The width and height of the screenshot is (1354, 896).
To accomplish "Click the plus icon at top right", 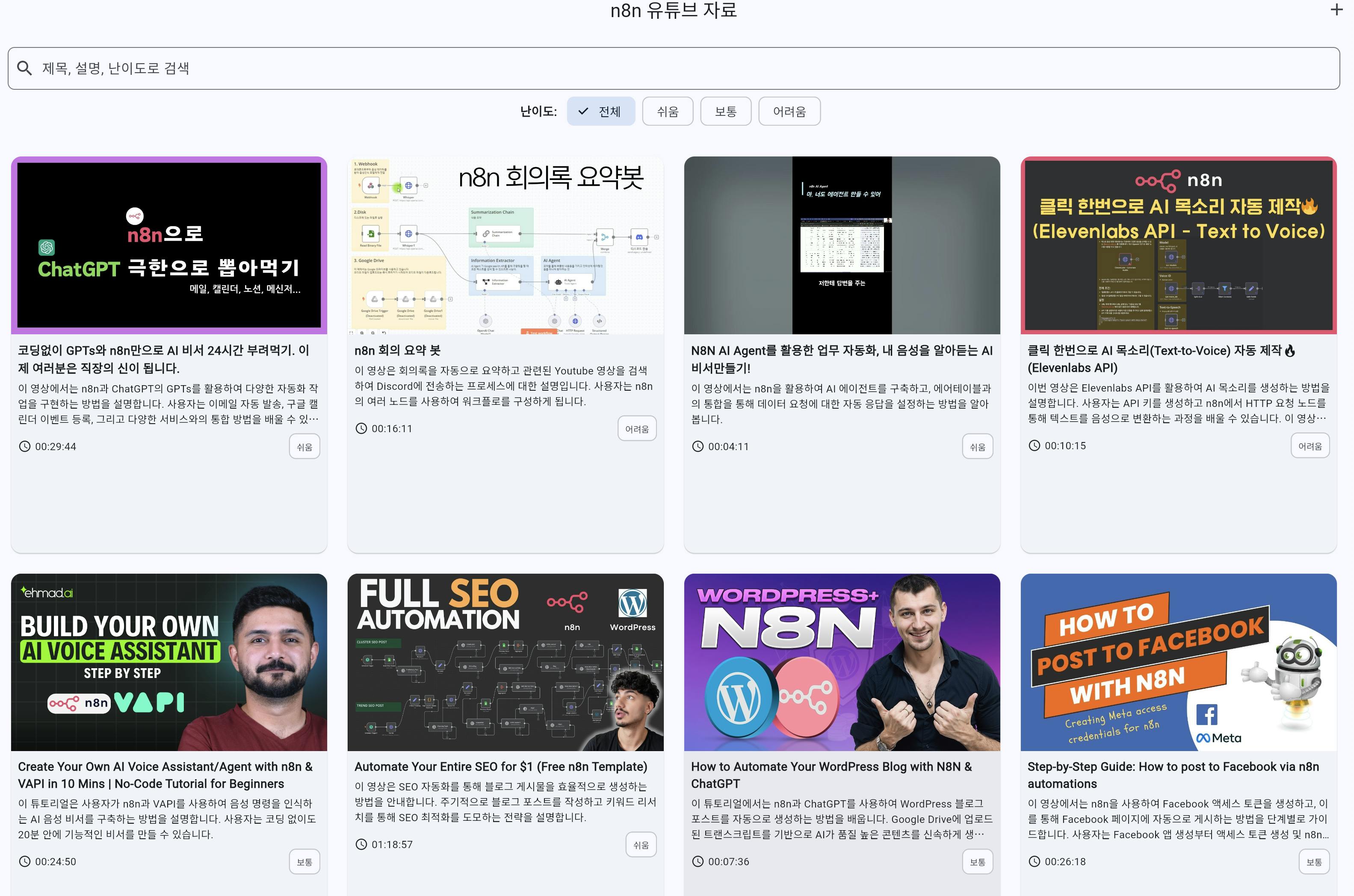I will tap(1336, 9).
